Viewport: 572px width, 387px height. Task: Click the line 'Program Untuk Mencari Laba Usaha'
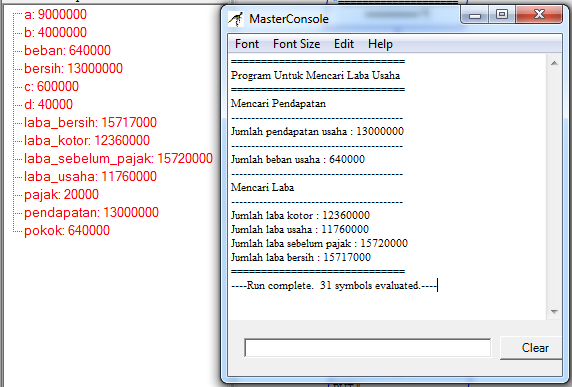[315, 76]
